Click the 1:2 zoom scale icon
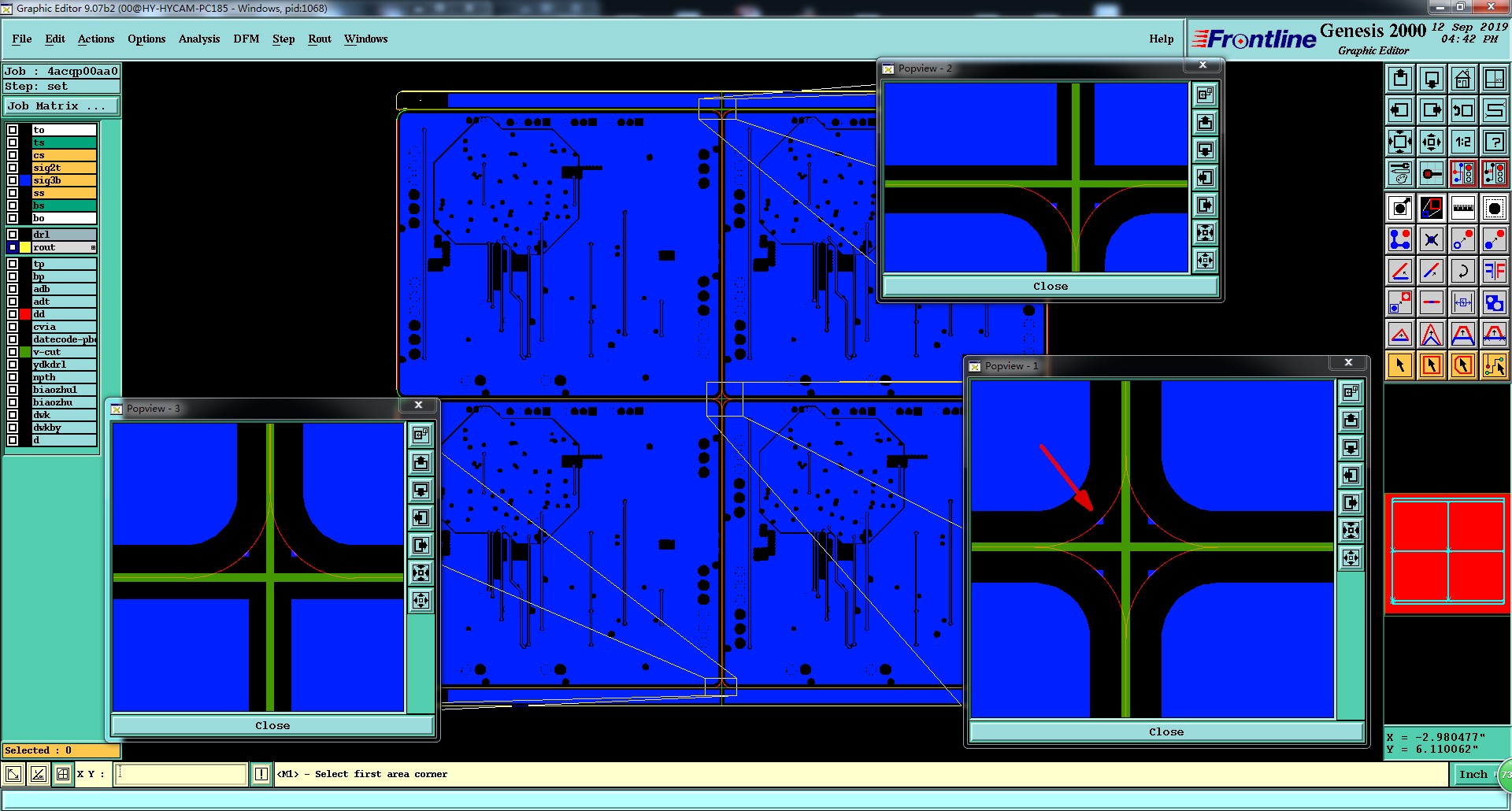The width and height of the screenshot is (1512, 811). (1462, 142)
